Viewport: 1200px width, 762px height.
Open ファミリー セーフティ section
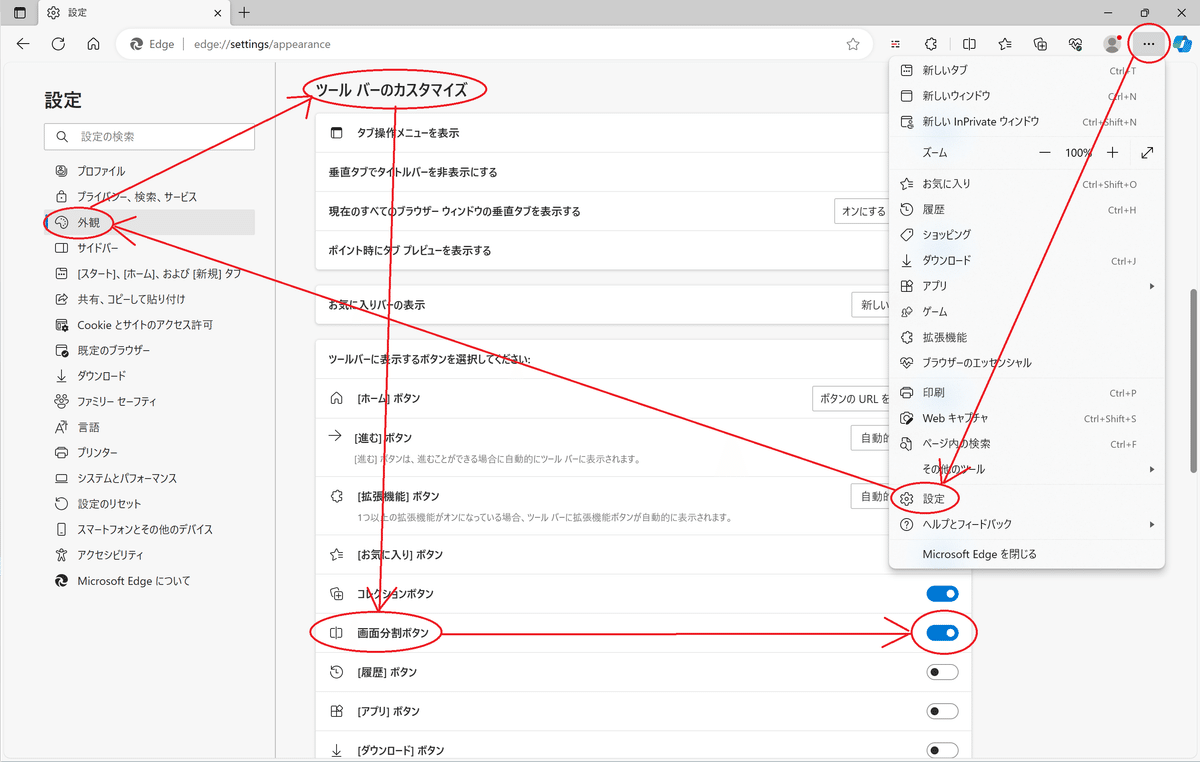[x=150, y=402]
